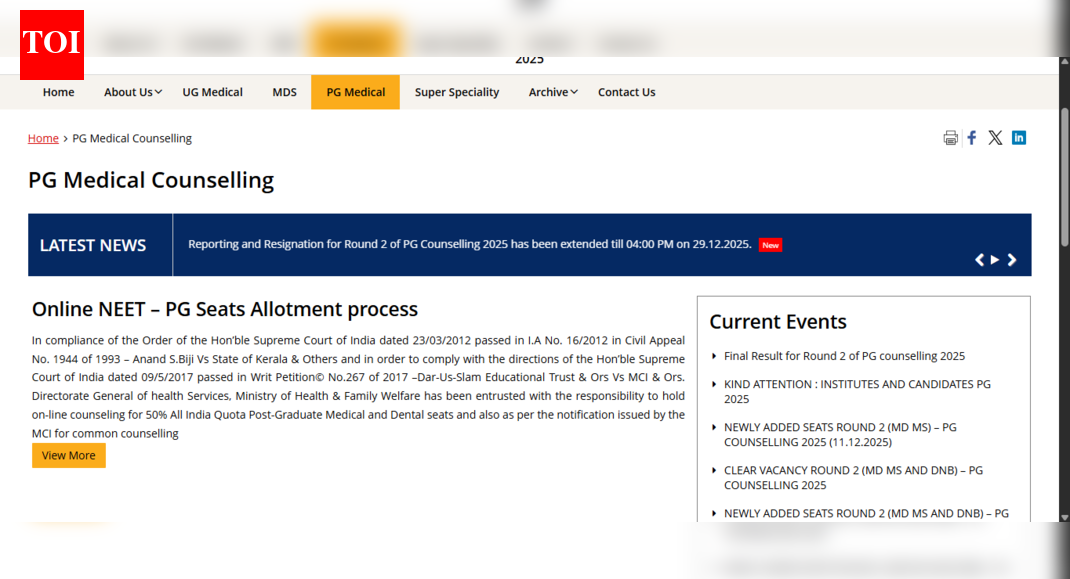This screenshot has height=579, width=1070.
Task: Share the page using the Facebook icon
Action: [x=971, y=137]
